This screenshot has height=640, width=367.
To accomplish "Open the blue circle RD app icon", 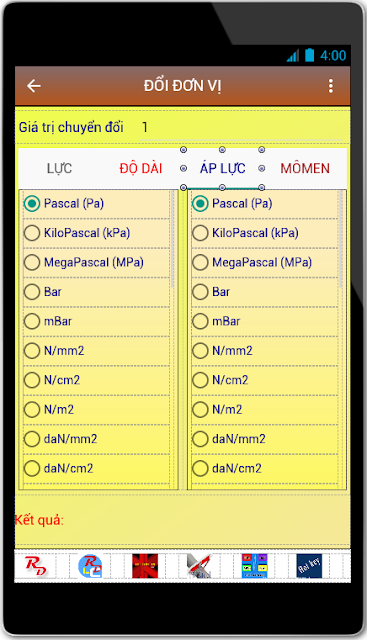I will pyautogui.click(x=90, y=566).
